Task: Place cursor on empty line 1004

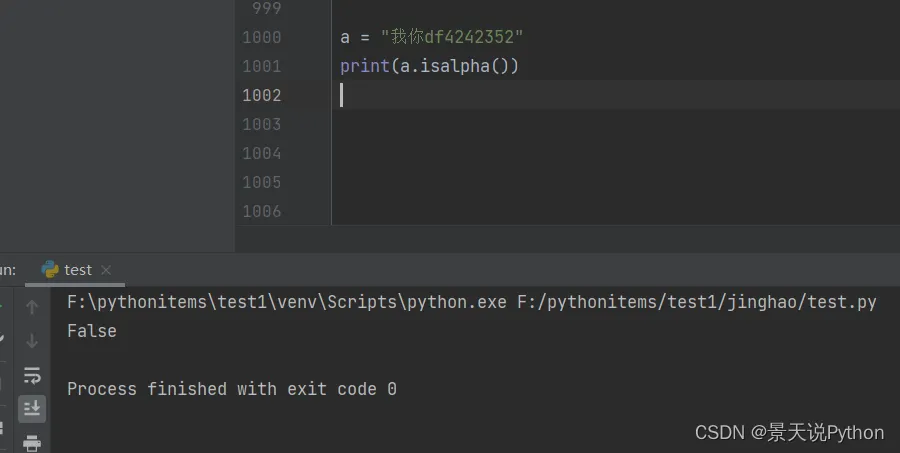Action: coord(500,154)
